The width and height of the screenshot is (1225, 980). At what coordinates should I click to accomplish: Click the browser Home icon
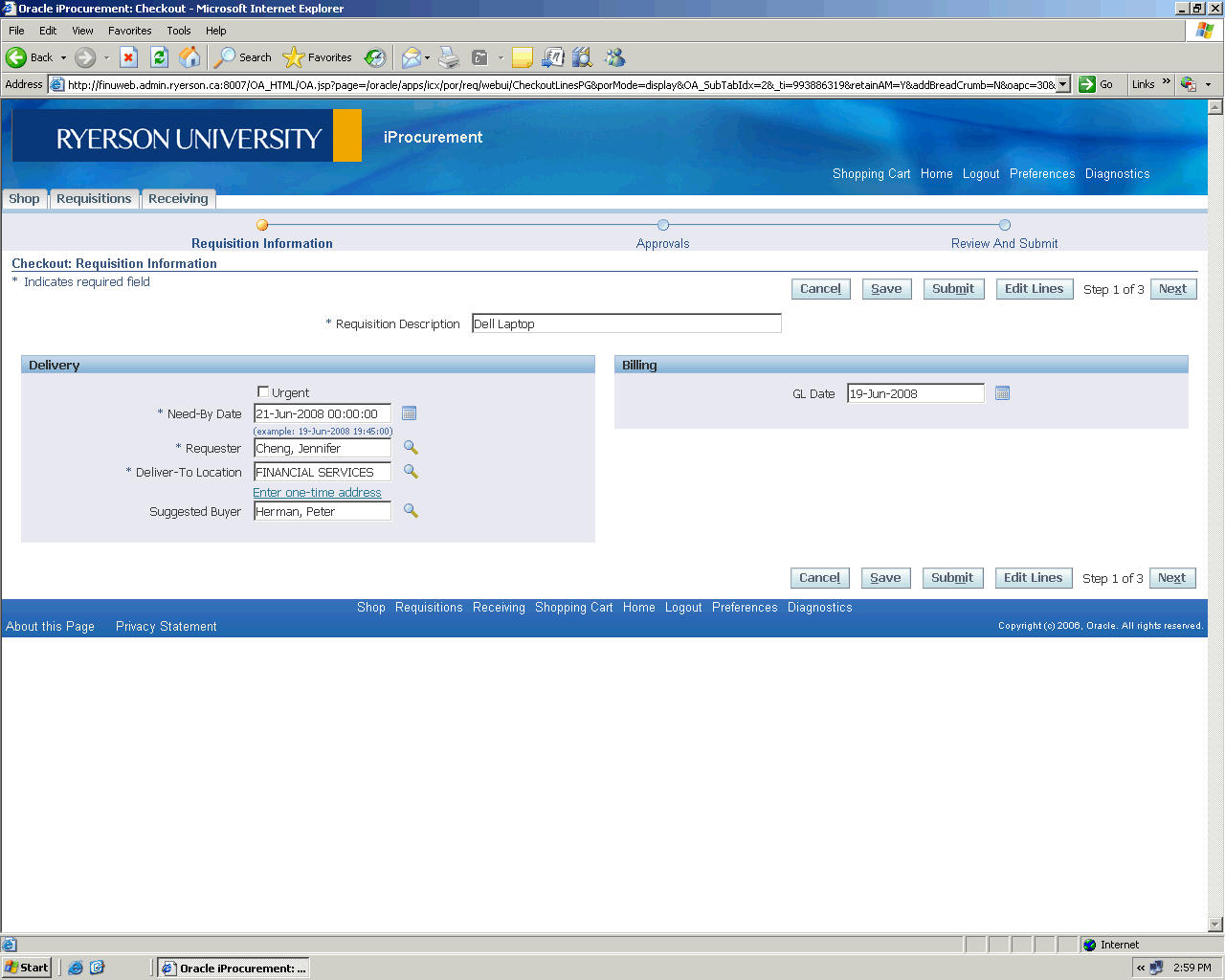pos(190,57)
